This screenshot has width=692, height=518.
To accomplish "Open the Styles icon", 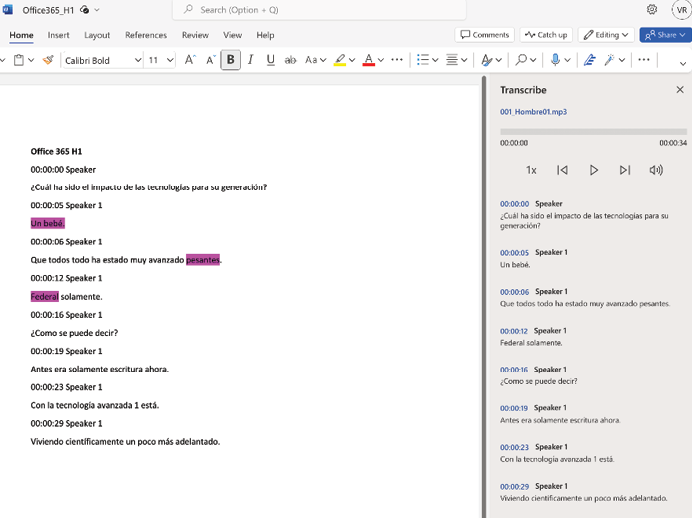I will pos(487,60).
